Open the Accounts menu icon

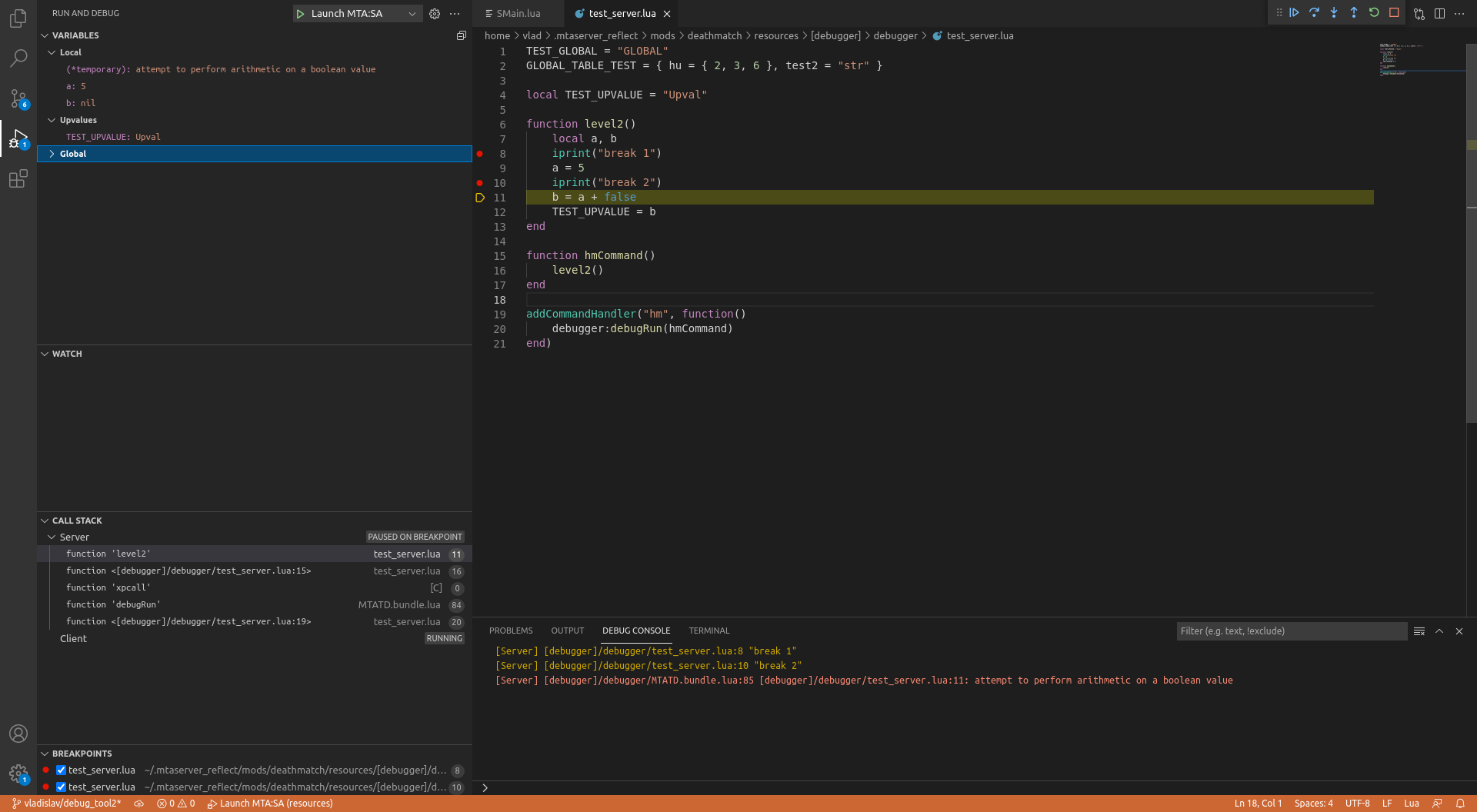coord(18,734)
